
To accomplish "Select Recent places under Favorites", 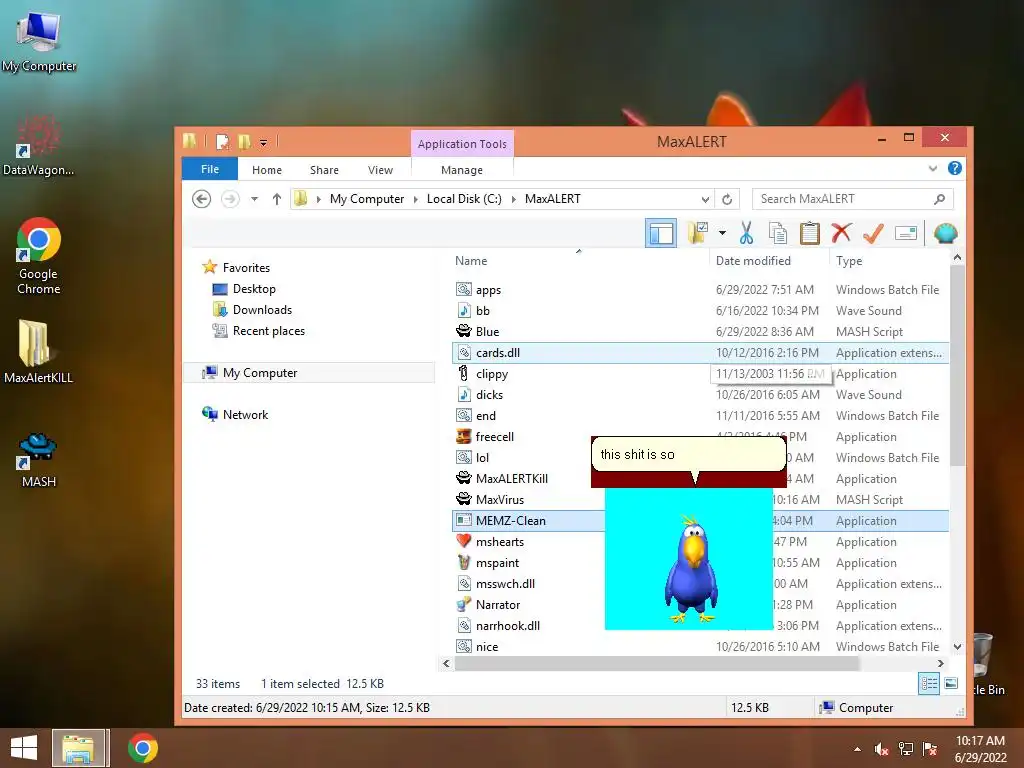I will click(268, 330).
